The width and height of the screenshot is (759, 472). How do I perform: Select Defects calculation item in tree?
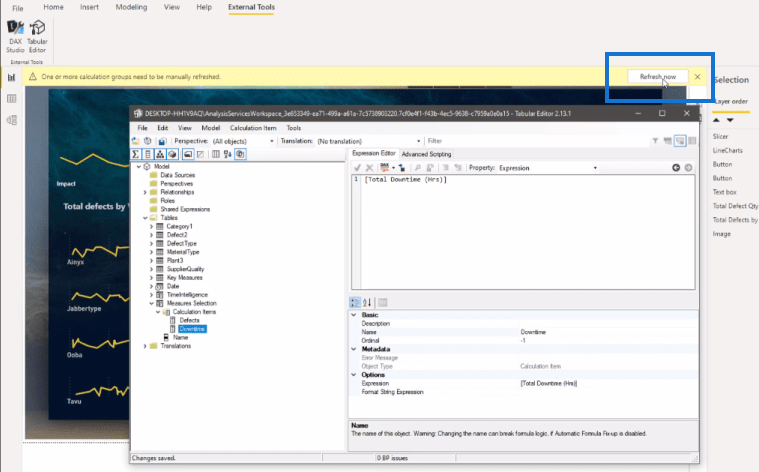click(189, 320)
